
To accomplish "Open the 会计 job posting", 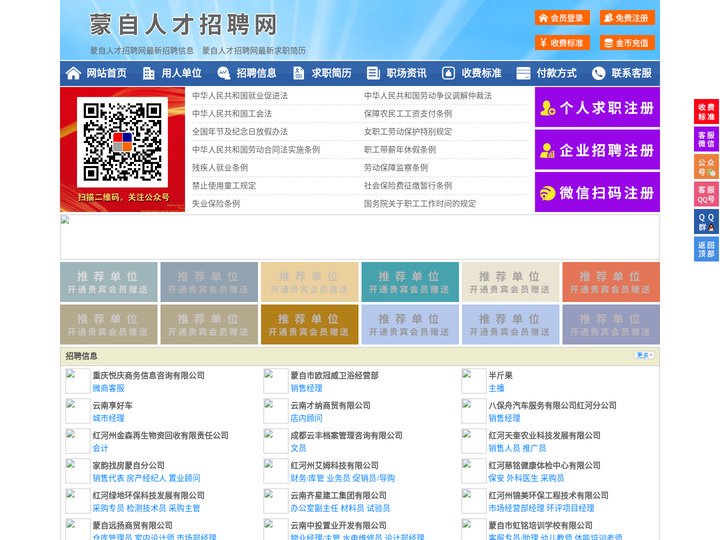I will coord(101,448).
